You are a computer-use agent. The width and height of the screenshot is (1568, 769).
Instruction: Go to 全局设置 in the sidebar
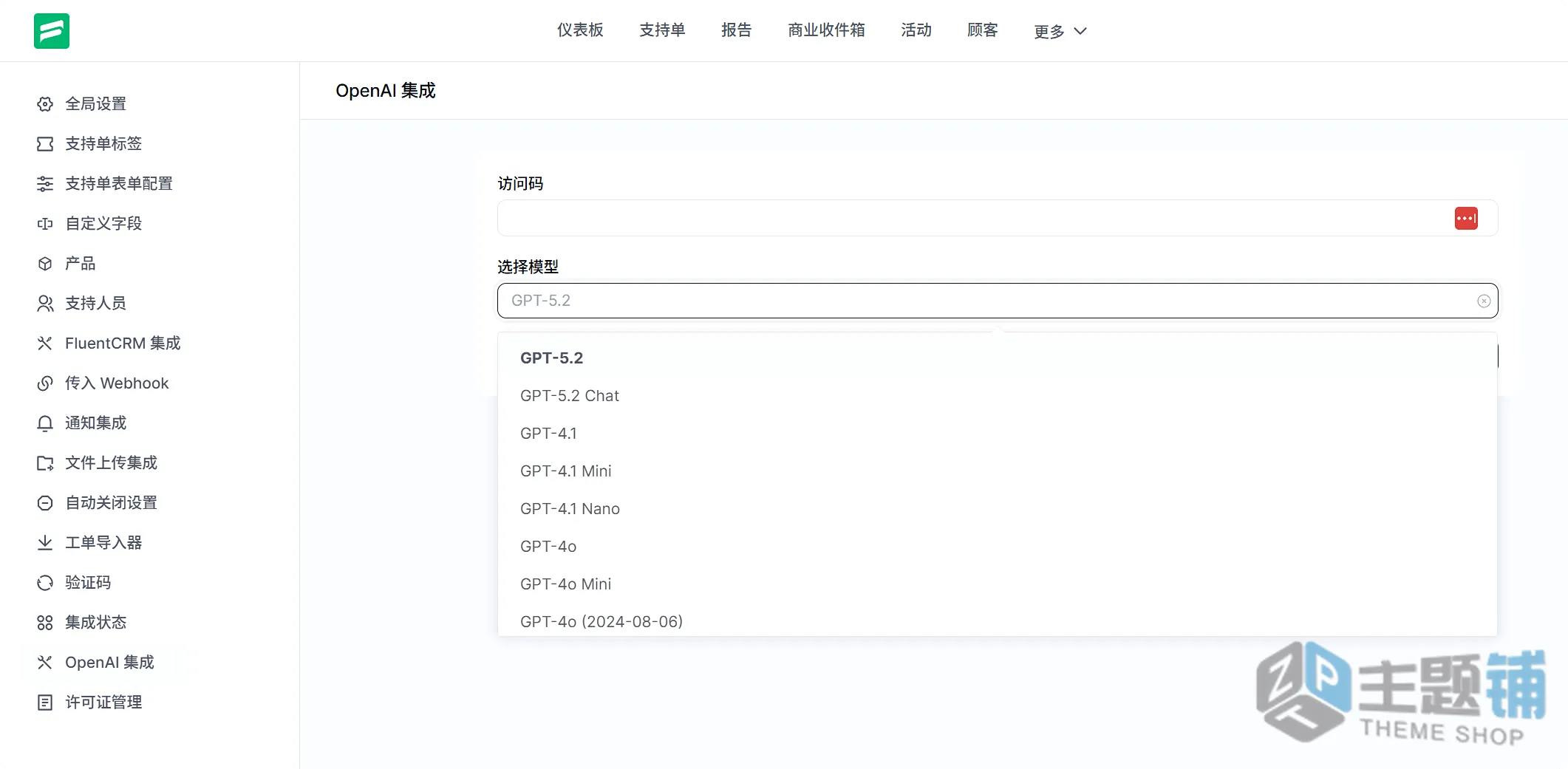(x=95, y=104)
